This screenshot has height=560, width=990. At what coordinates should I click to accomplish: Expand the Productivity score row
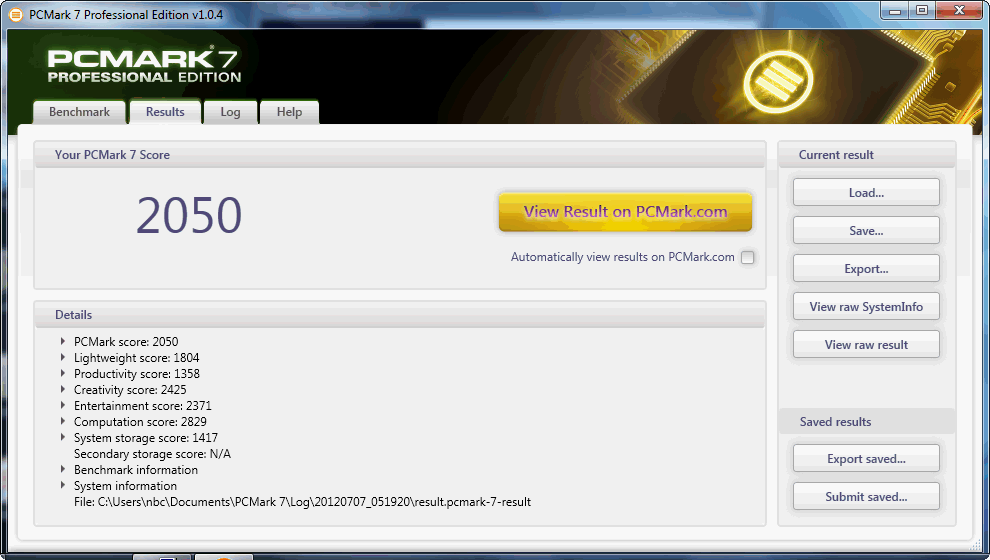[63, 373]
